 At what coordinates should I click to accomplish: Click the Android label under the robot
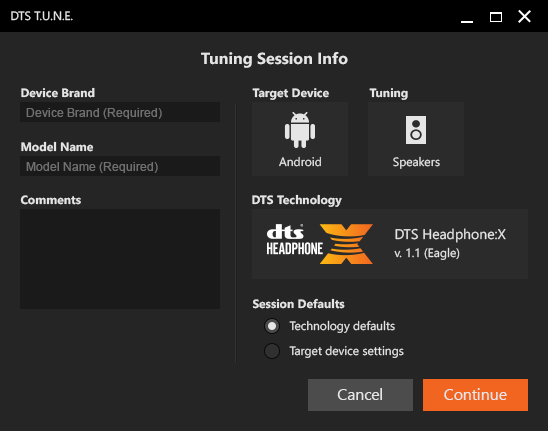coord(300,162)
